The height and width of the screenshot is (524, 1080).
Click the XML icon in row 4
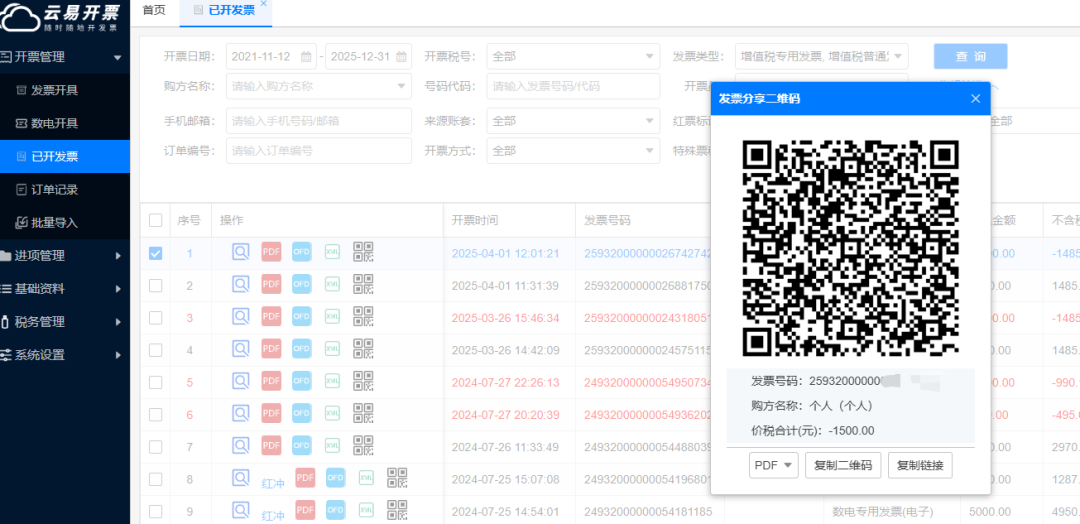pyautogui.click(x=332, y=350)
